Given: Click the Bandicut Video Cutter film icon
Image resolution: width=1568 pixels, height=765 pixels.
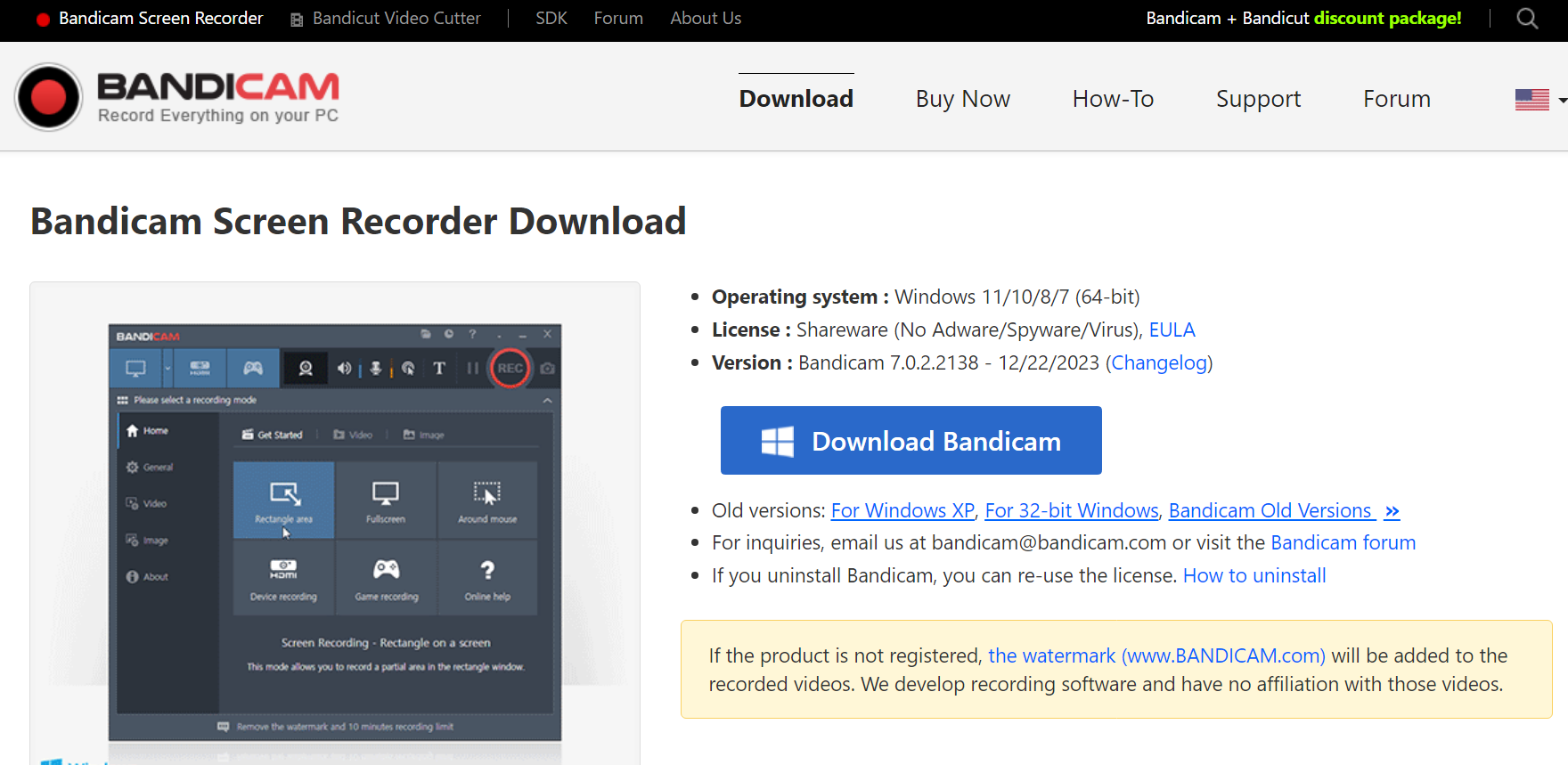Looking at the screenshot, I should click(x=297, y=19).
